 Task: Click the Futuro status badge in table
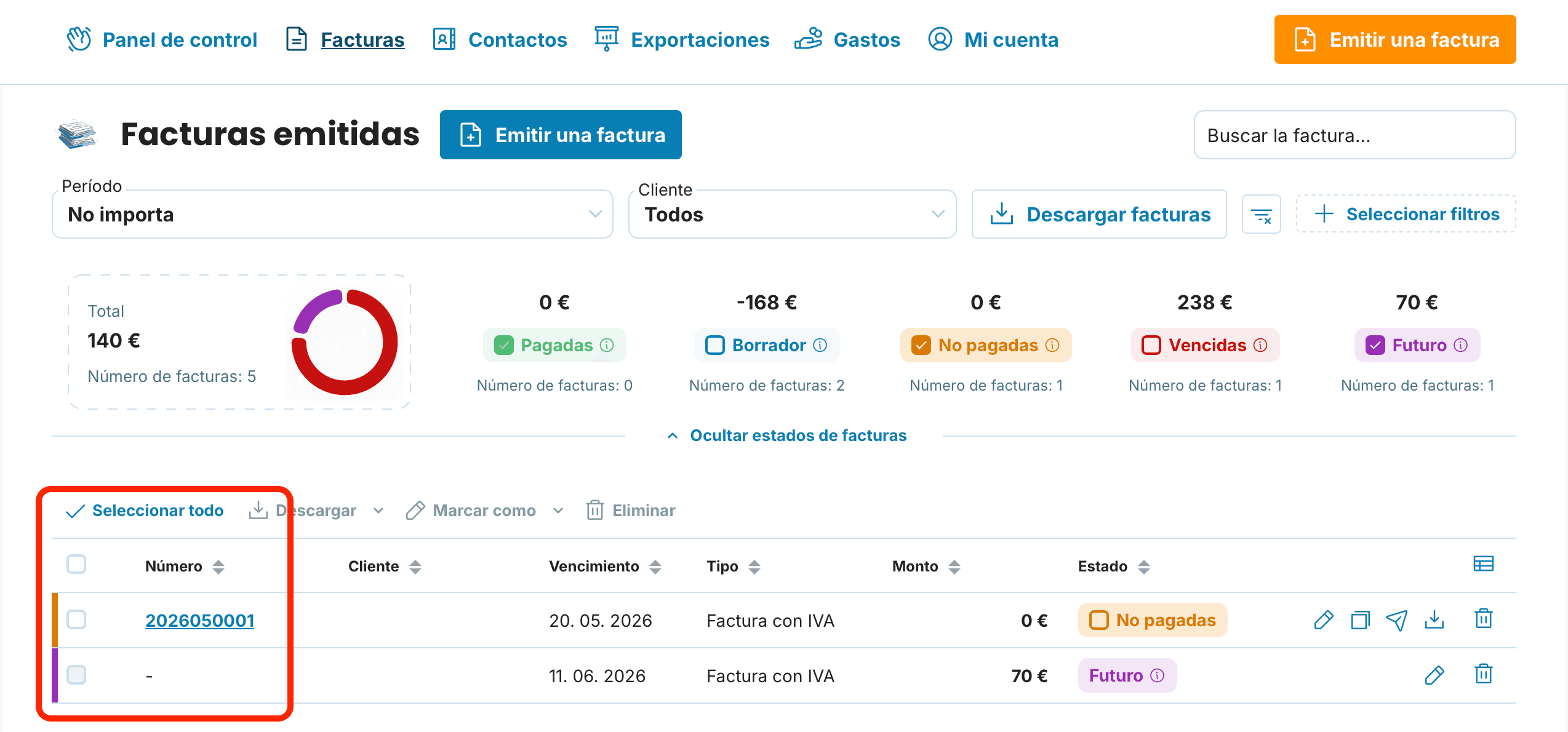tap(1127, 675)
